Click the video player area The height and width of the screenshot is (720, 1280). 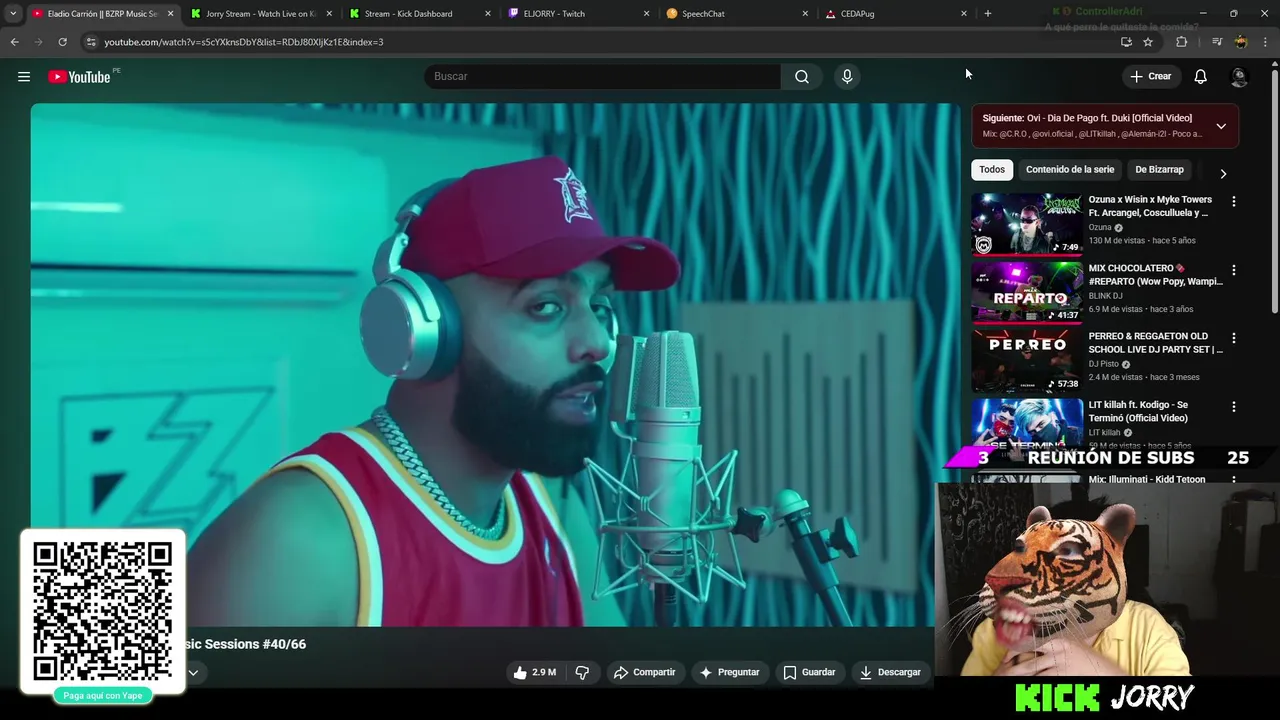(x=495, y=365)
